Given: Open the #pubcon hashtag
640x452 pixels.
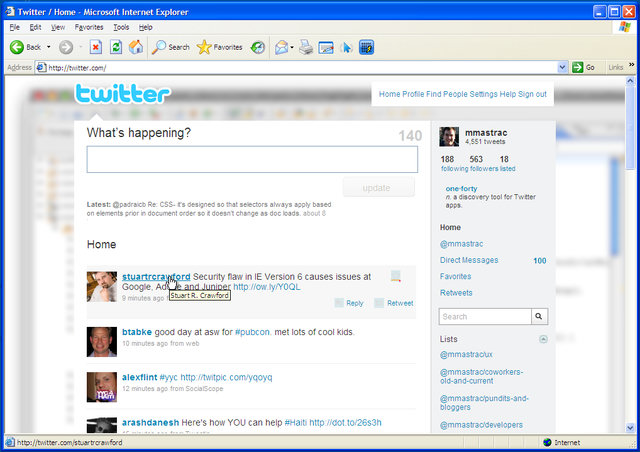Looking at the screenshot, I should click(x=252, y=332).
